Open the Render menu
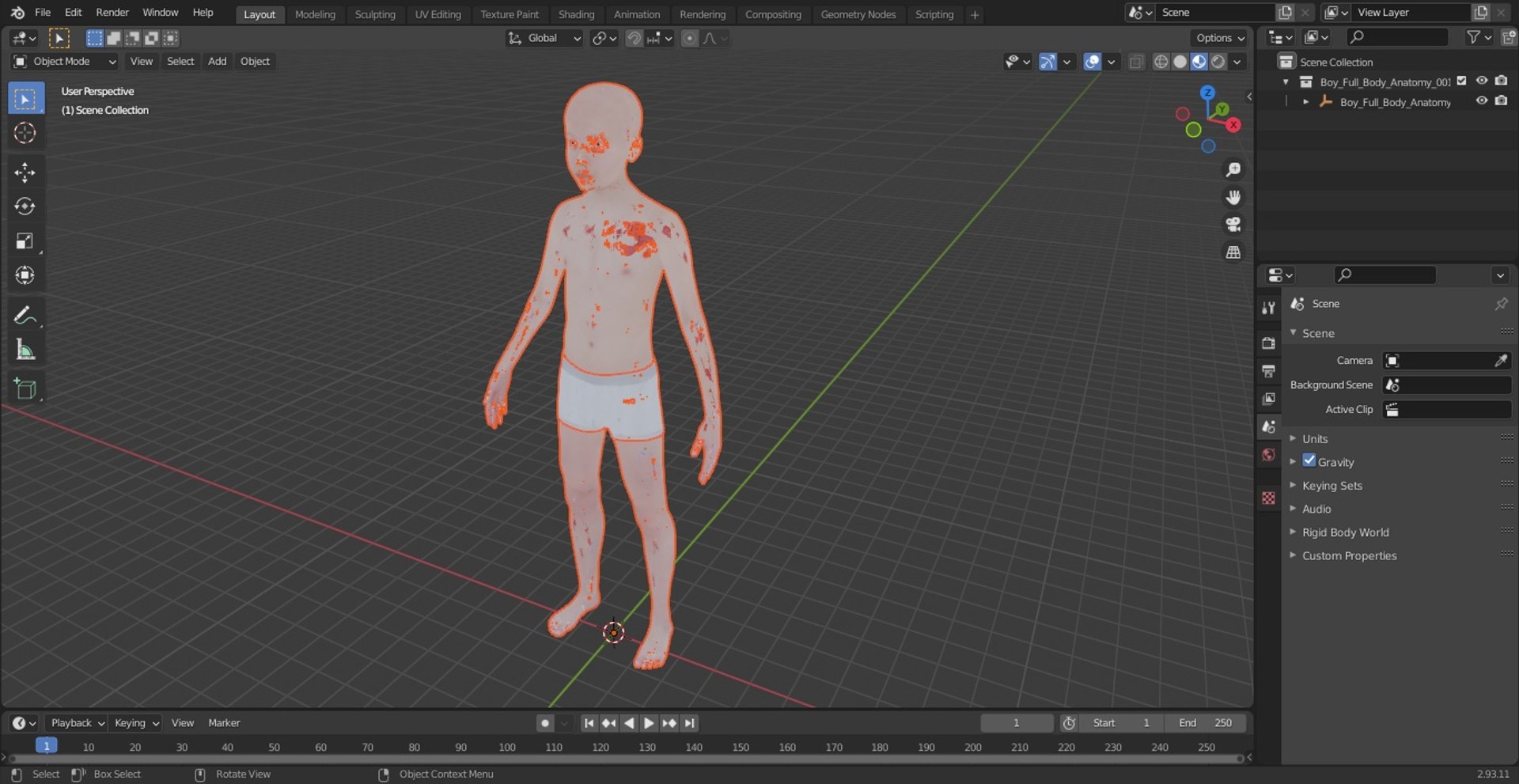The width and height of the screenshot is (1519, 784). [x=112, y=13]
